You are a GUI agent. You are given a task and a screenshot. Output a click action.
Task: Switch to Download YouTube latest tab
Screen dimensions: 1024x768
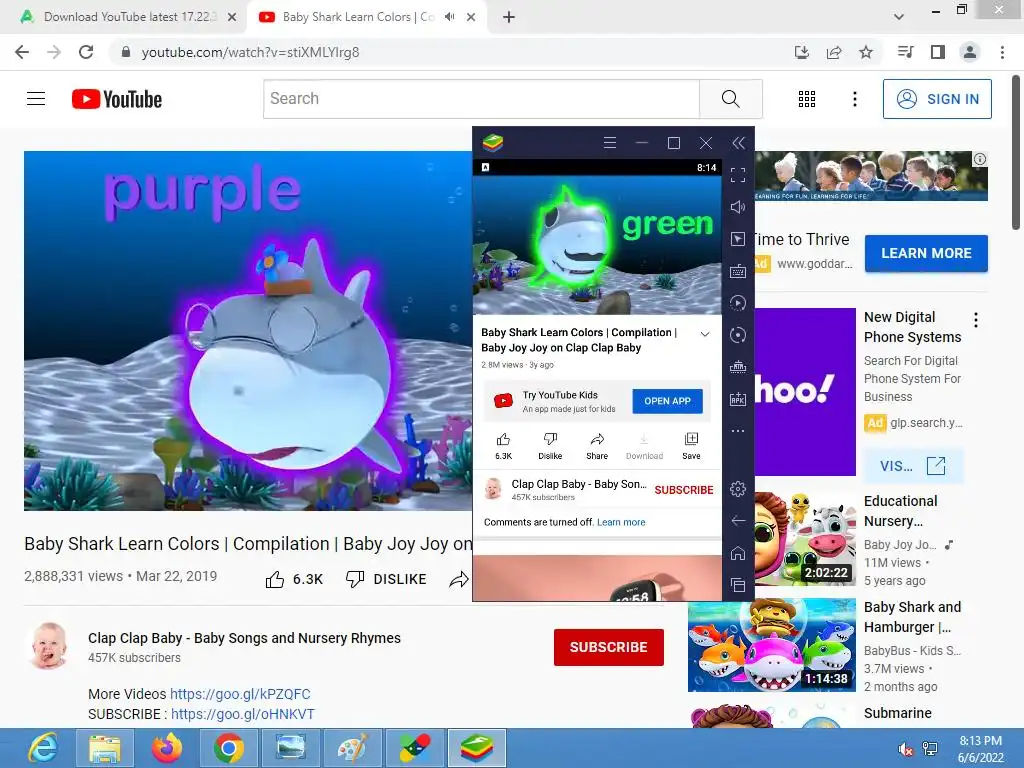pyautogui.click(x=127, y=17)
